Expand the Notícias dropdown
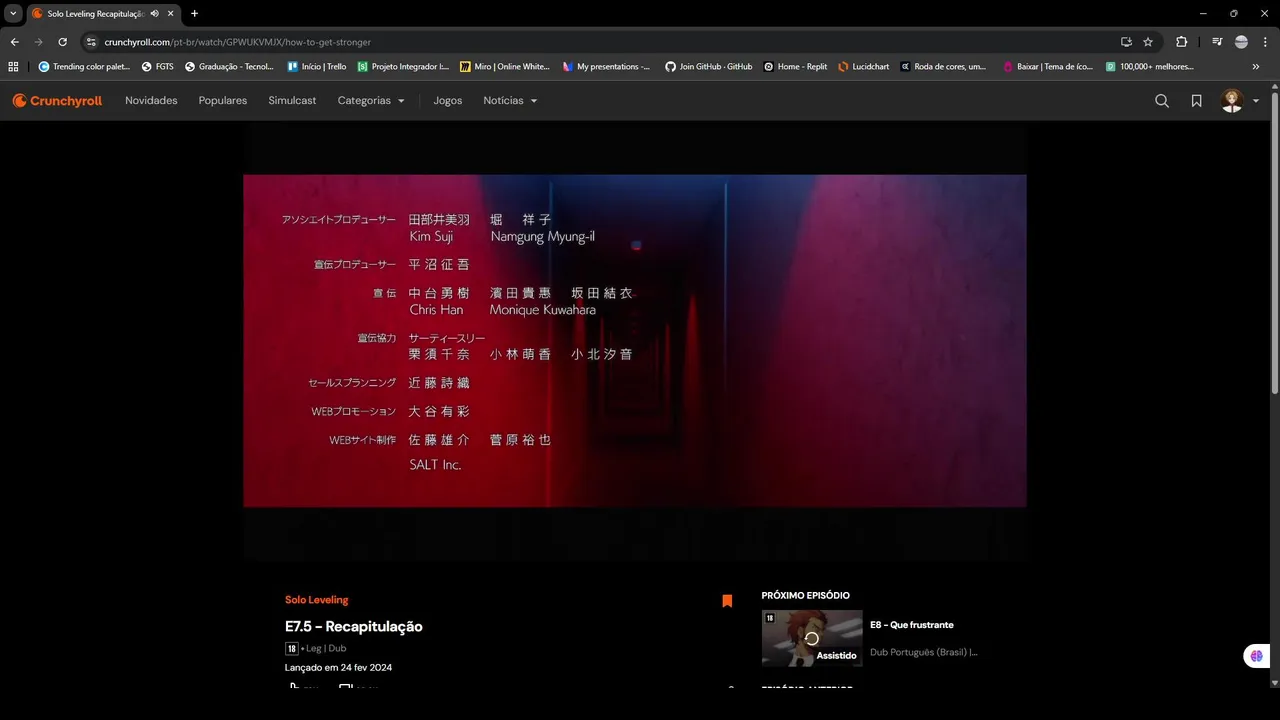The image size is (1280, 720). click(510, 101)
